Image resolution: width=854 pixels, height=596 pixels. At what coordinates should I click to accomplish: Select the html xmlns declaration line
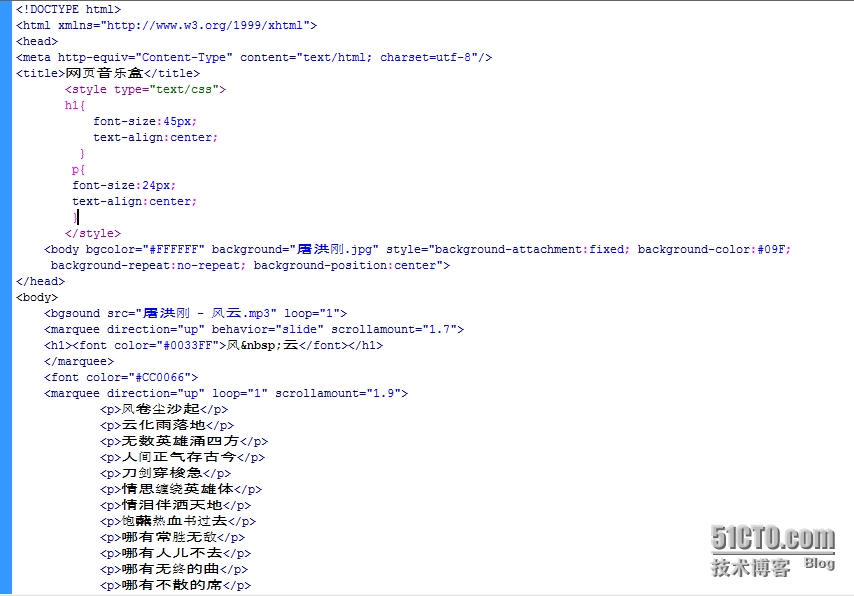pos(166,25)
